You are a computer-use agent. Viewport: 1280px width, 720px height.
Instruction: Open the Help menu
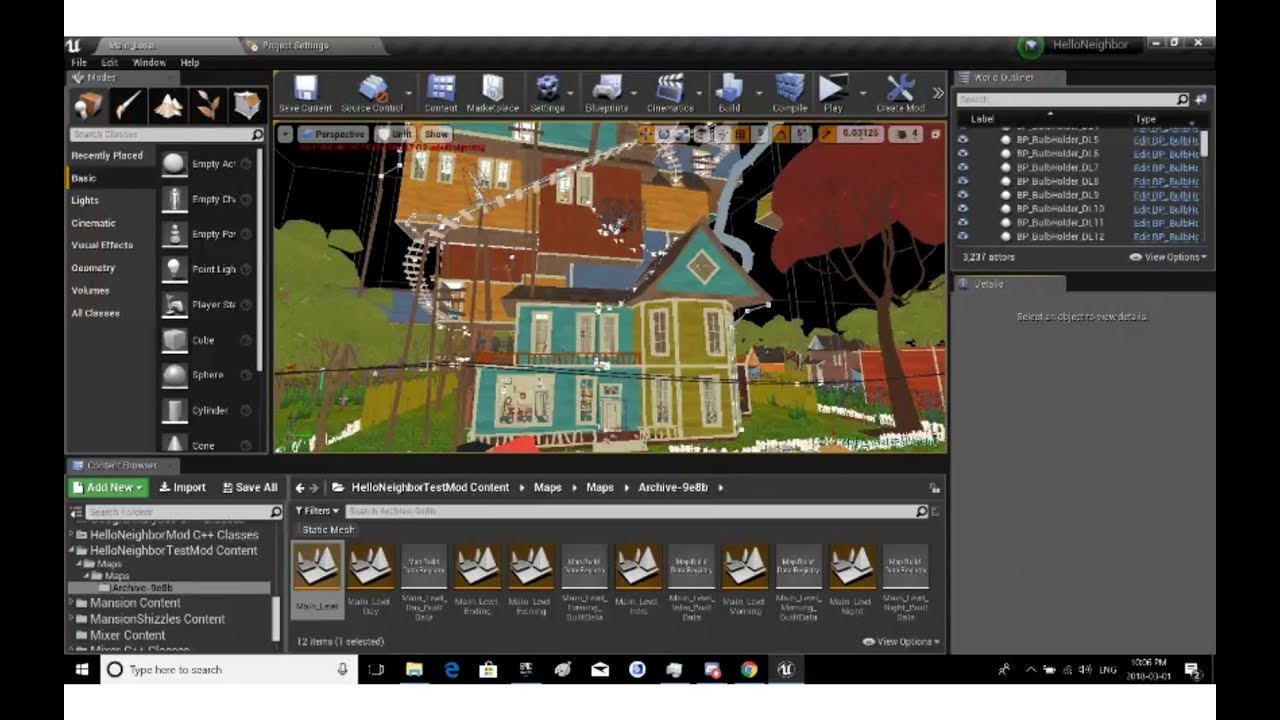pos(190,62)
